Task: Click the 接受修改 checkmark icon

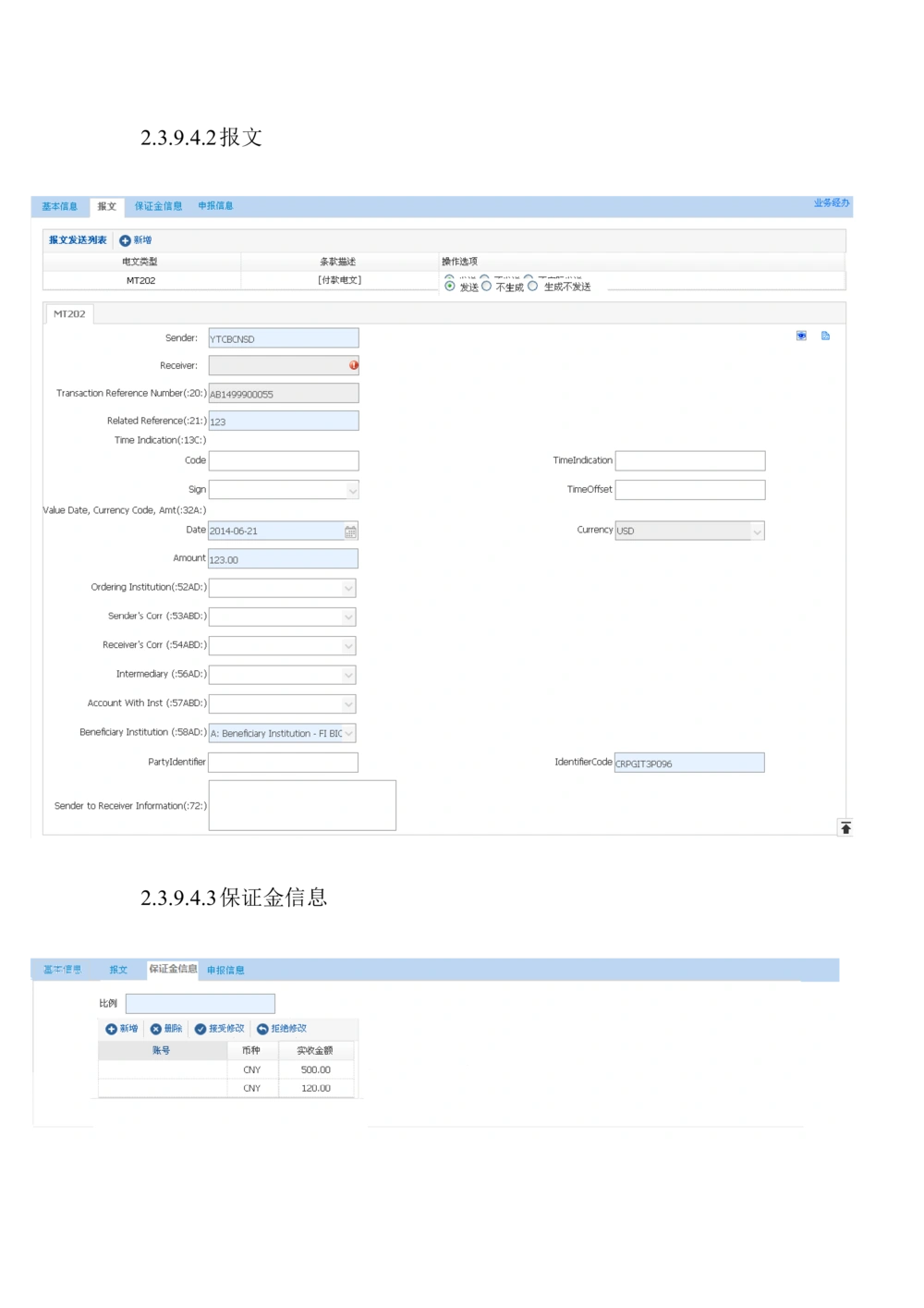Action: [201, 1029]
